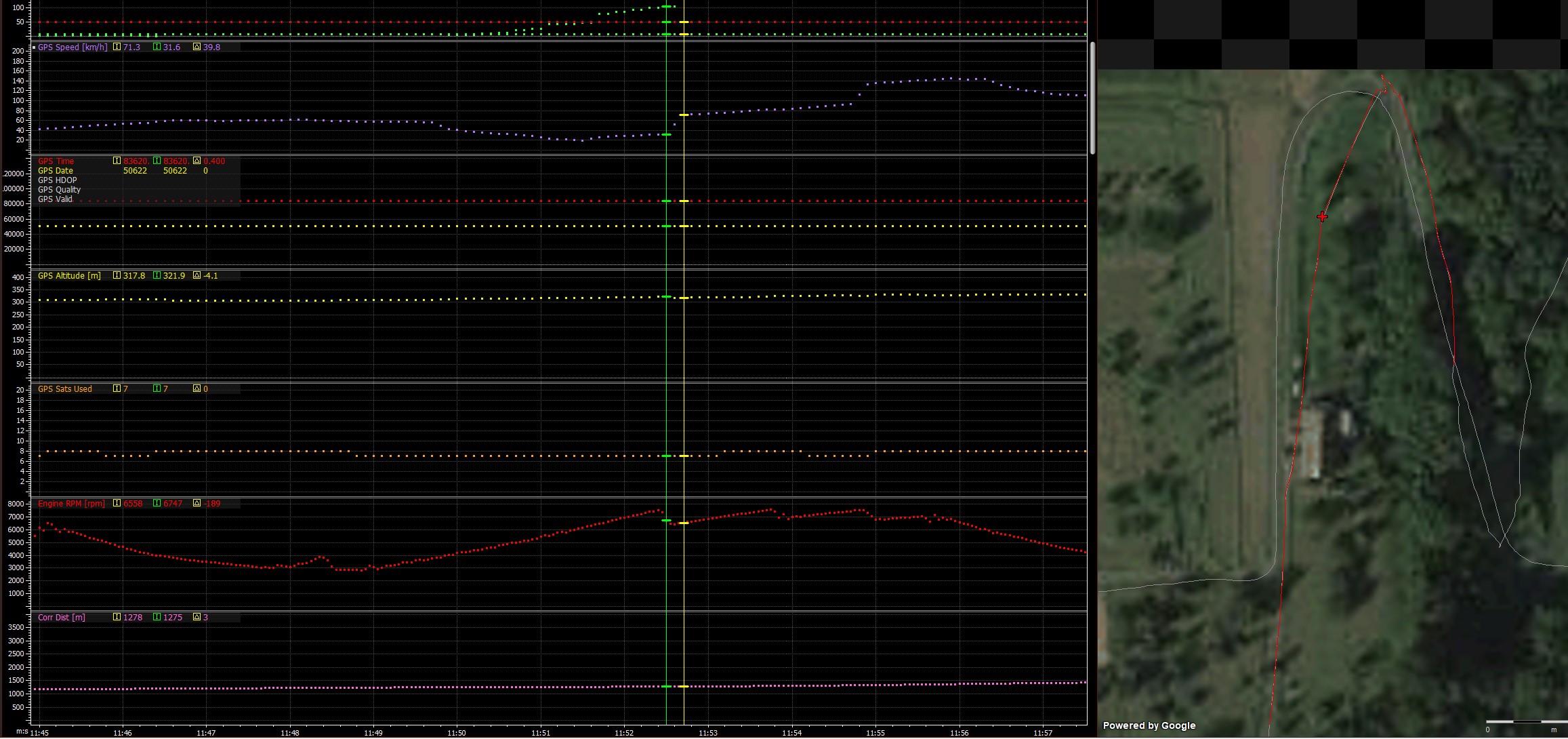Click the yellow cursor value icon on GPS Speed
Screen dimensions: 1568x739
[117, 47]
